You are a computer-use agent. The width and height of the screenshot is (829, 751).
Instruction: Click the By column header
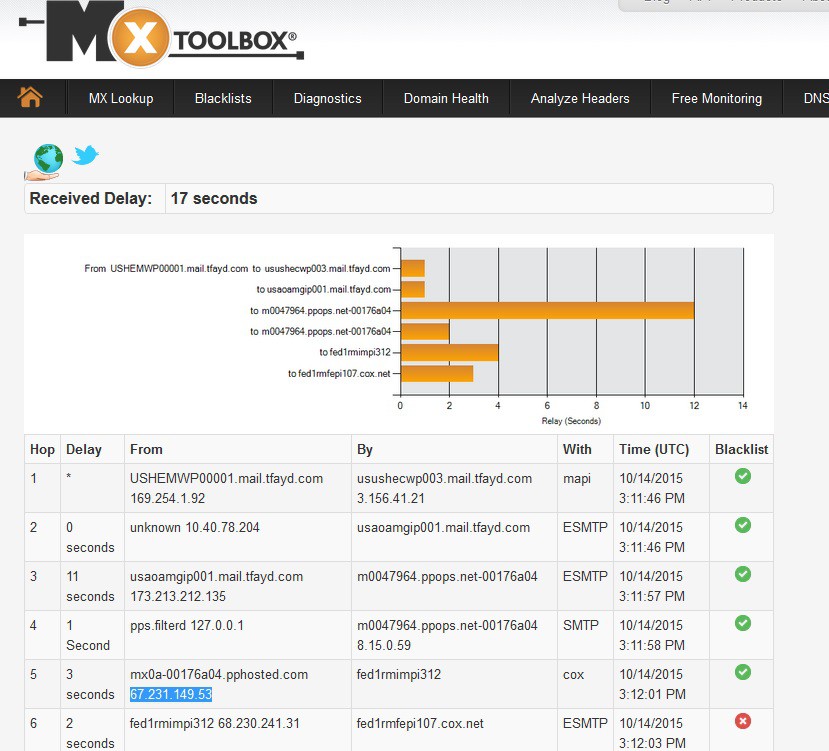365,450
